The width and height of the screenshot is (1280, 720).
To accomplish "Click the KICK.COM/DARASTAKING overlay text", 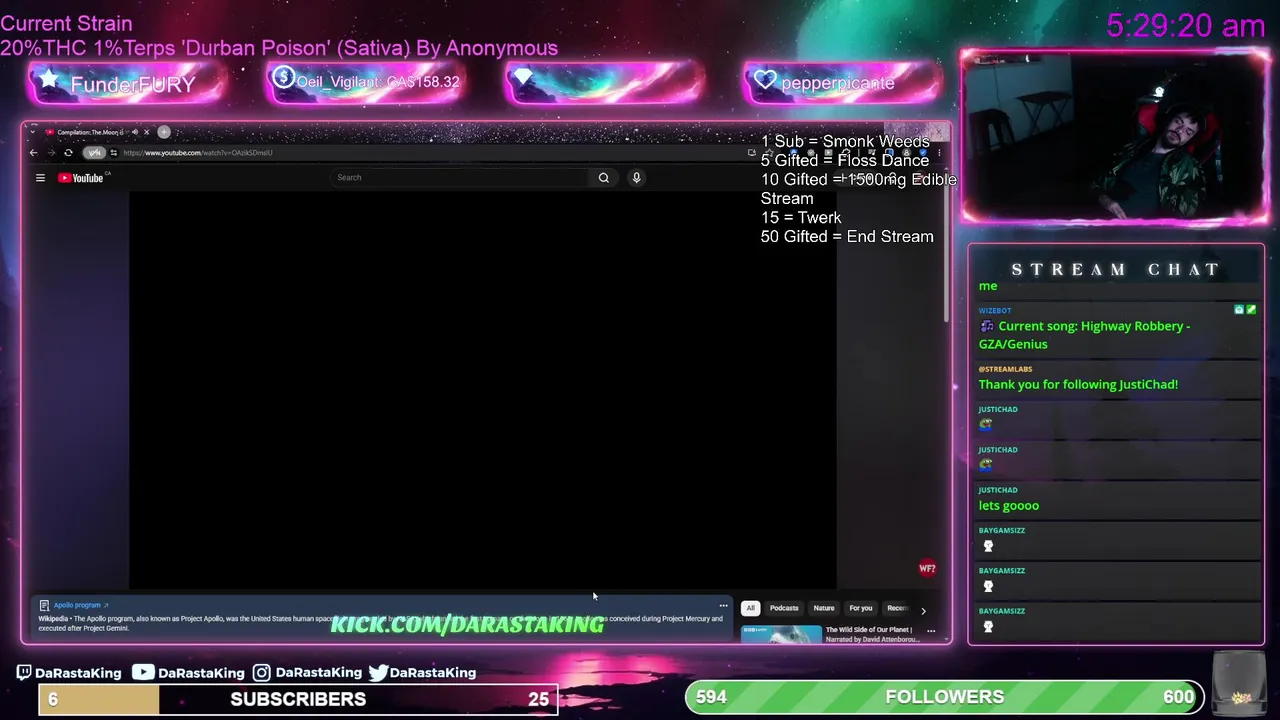I will point(467,625).
